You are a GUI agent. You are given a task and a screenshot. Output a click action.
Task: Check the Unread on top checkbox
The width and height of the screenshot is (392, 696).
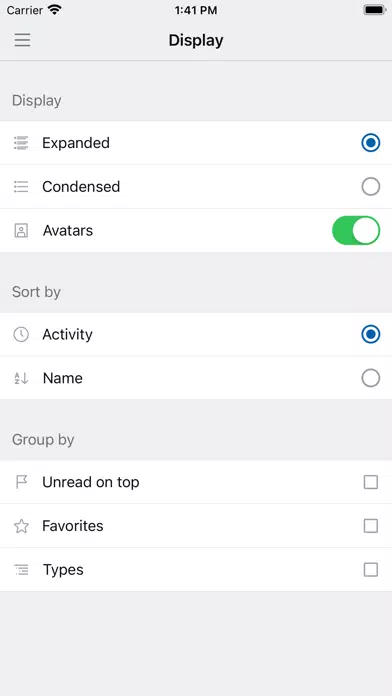click(371, 482)
